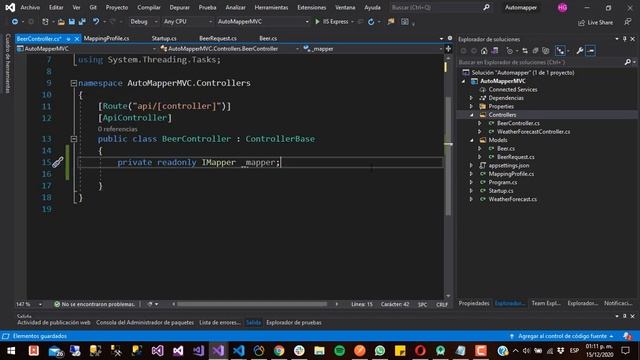Screen dimensions: 640x360
Task: Click the feedback icon next to Live Share
Action: click(x=628, y=22)
